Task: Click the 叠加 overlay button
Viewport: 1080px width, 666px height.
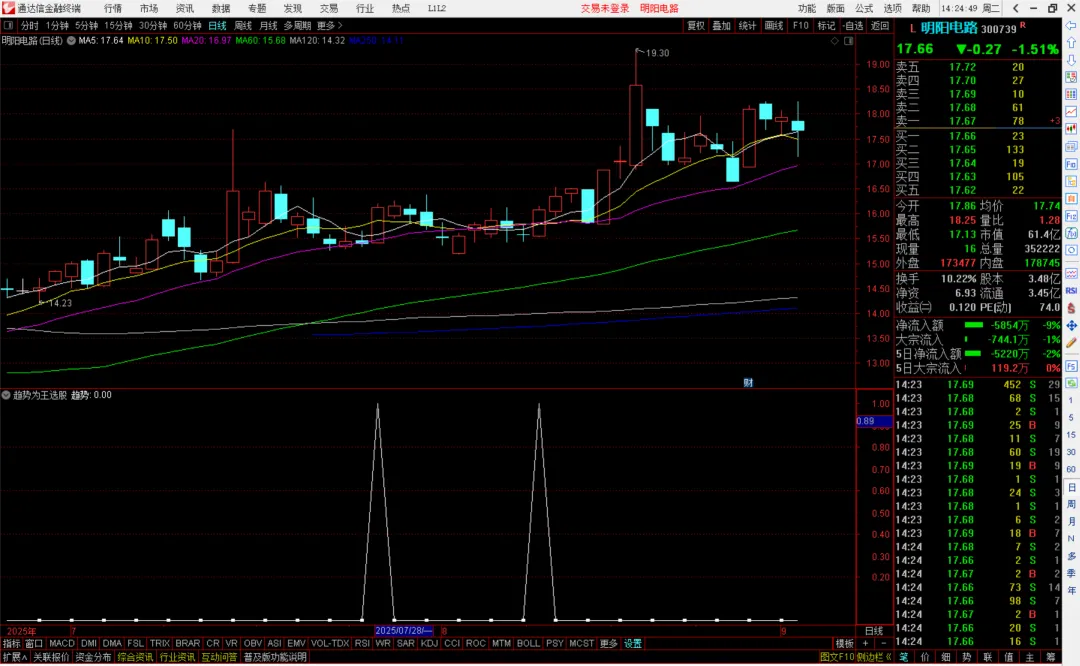Action: click(x=721, y=25)
